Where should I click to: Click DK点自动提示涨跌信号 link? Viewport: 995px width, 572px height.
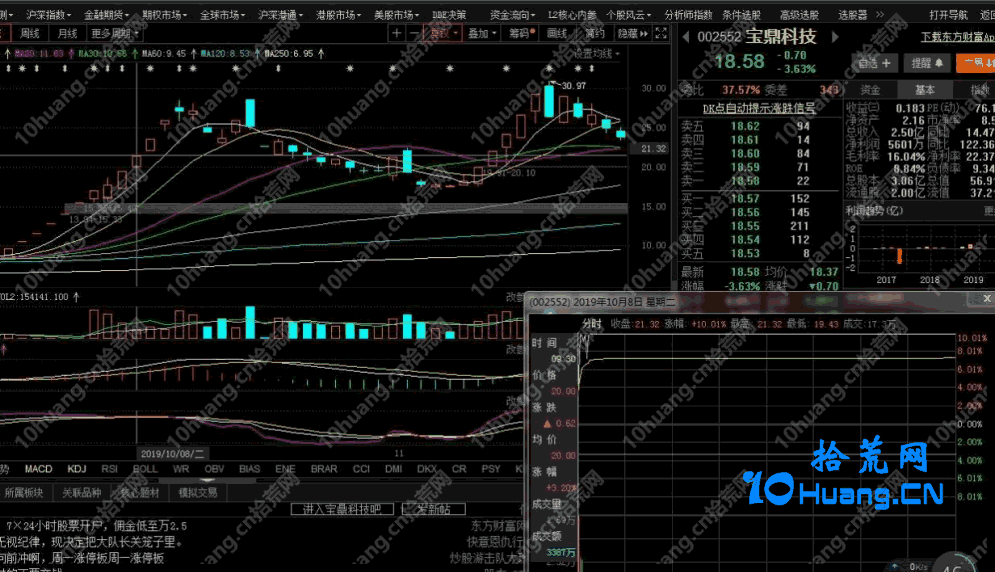[x=759, y=109]
